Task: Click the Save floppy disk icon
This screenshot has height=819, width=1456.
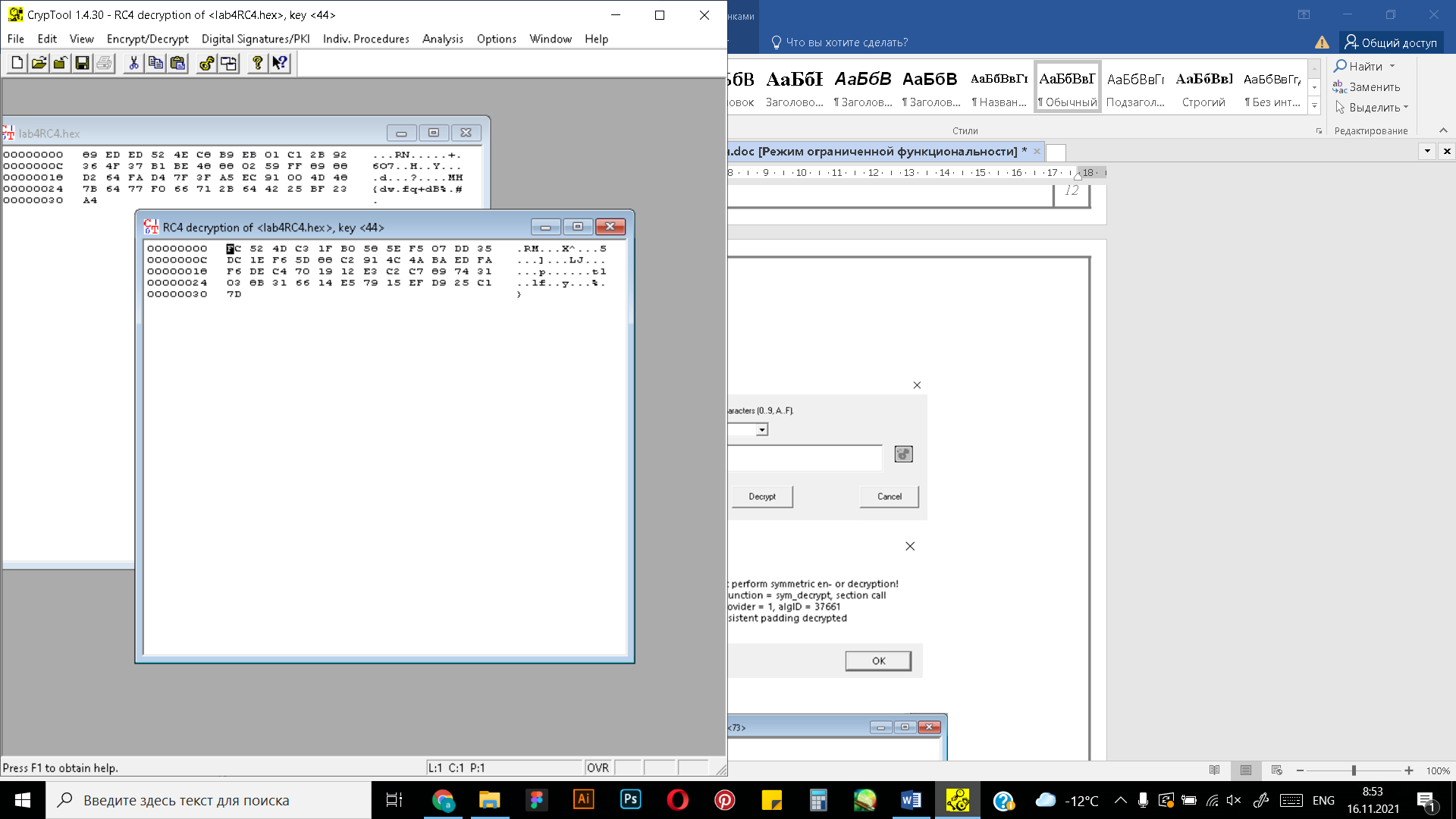Action: (82, 63)
